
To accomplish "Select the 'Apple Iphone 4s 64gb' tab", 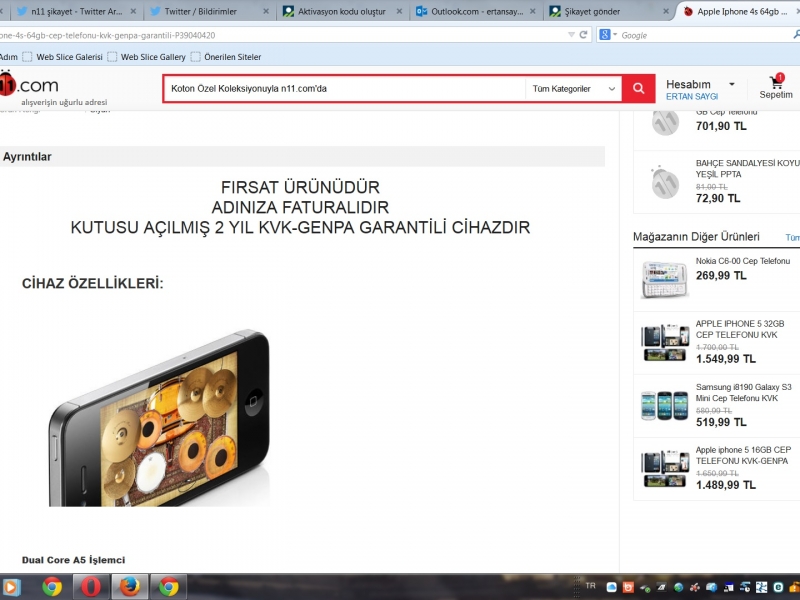I will pos(740,11).
